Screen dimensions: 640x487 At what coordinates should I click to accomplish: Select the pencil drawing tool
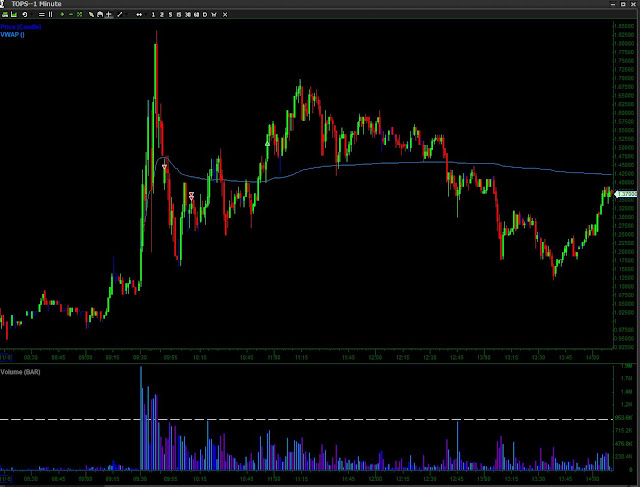[x=91, y=14]
